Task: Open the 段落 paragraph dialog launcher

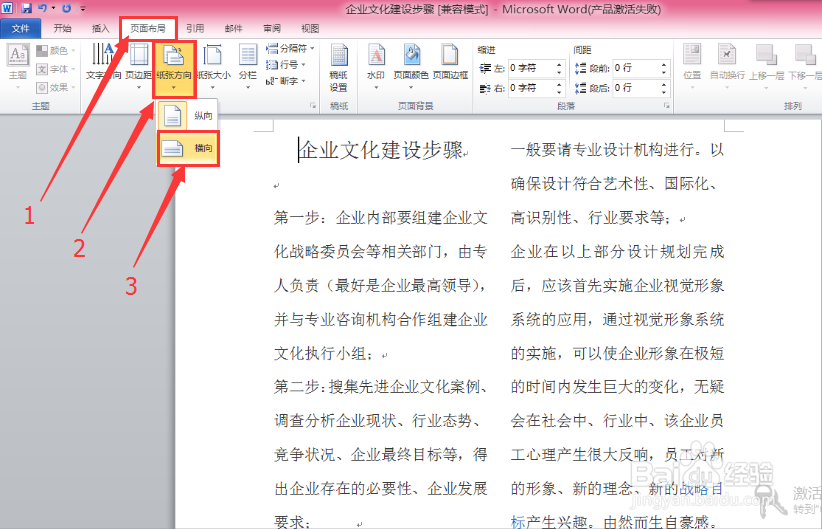Action: pyautogui.click(x=667, y=106)
